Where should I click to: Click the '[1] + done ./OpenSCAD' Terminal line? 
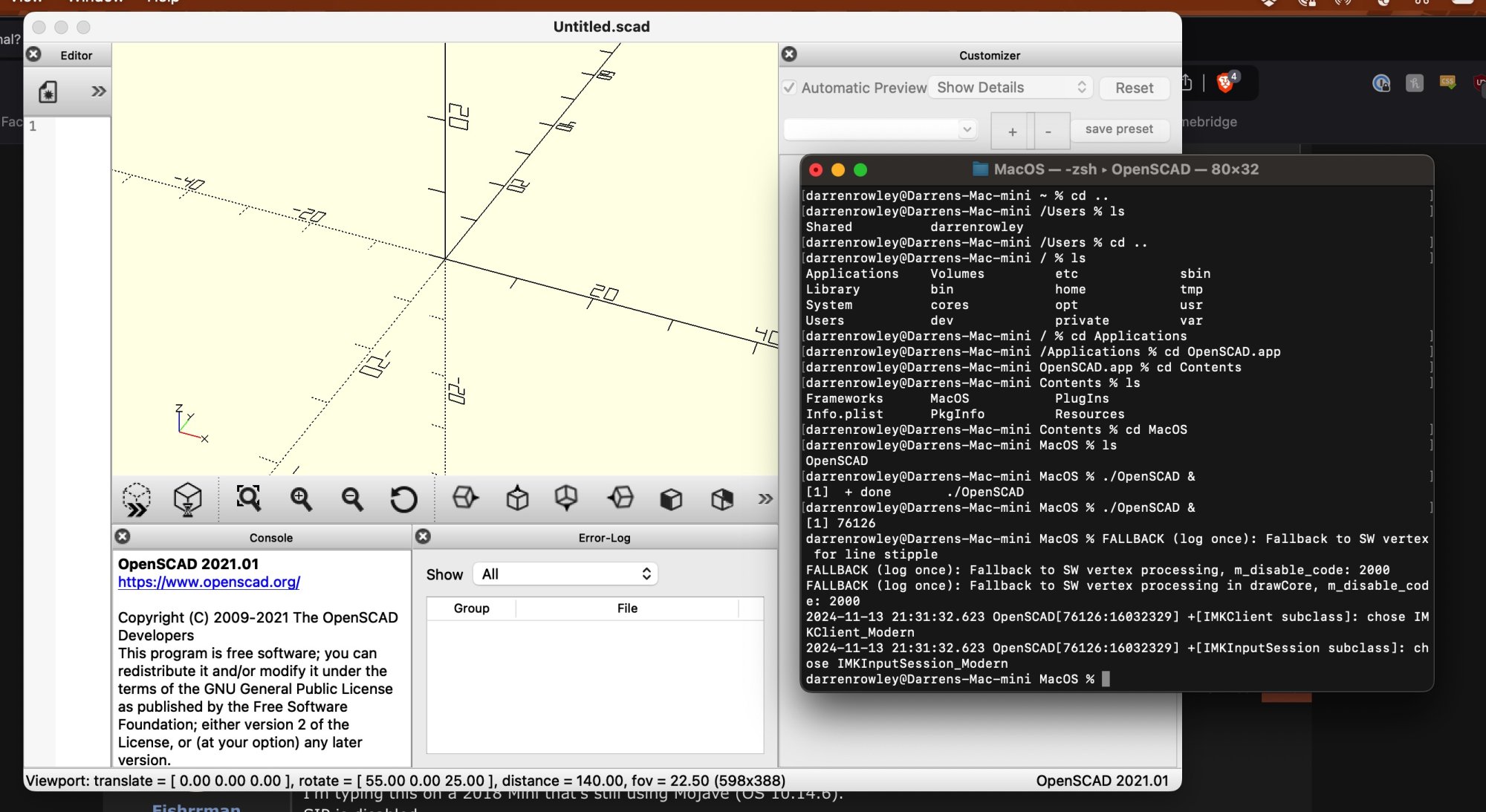(915, 492)
